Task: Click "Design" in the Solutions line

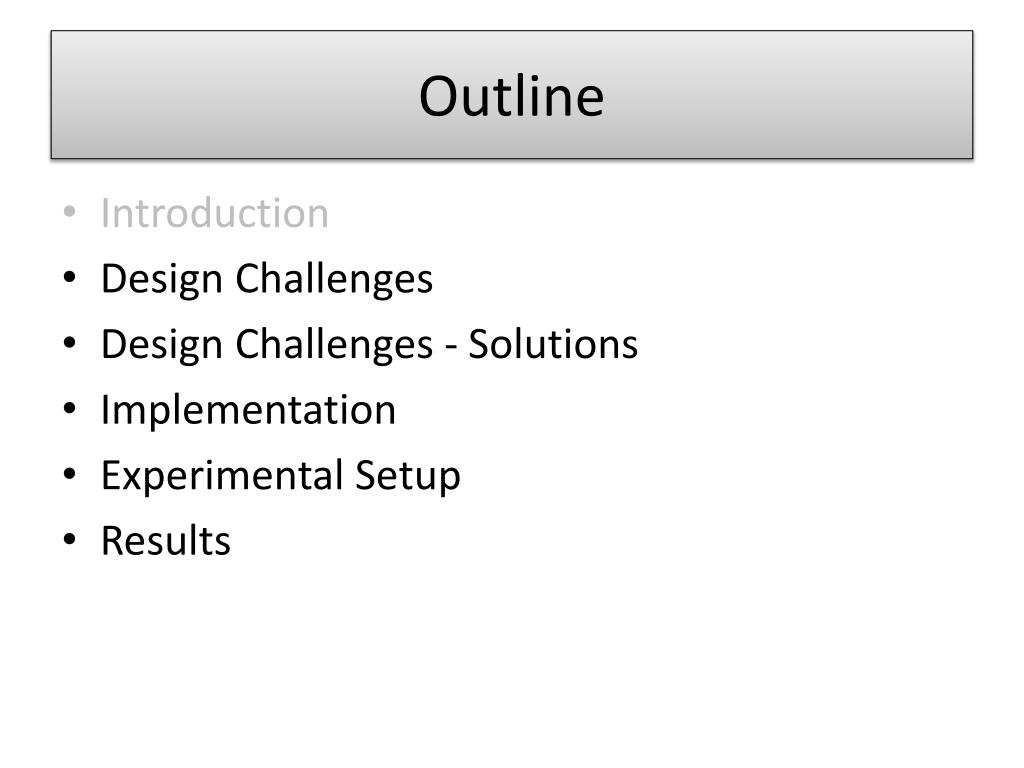Action: pos(162,346)
